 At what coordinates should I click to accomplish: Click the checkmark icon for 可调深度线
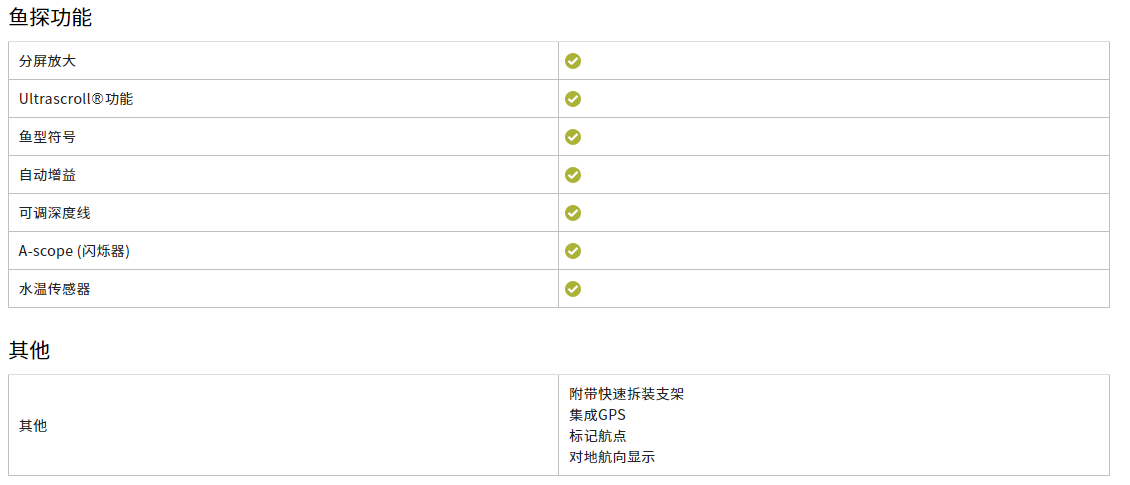[x=573, y=213]
